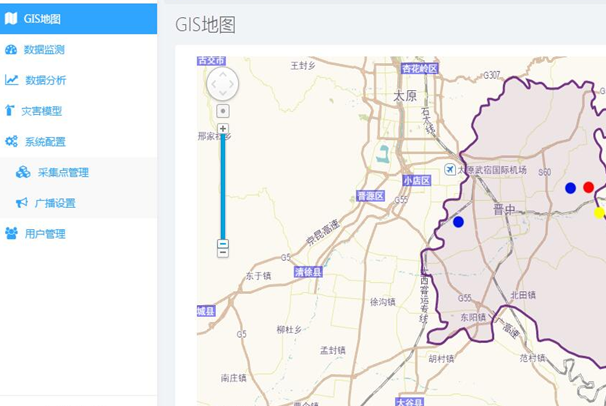Open 广播设置 submenu entry
Screen dimensions: 606x406
[55, 203]
